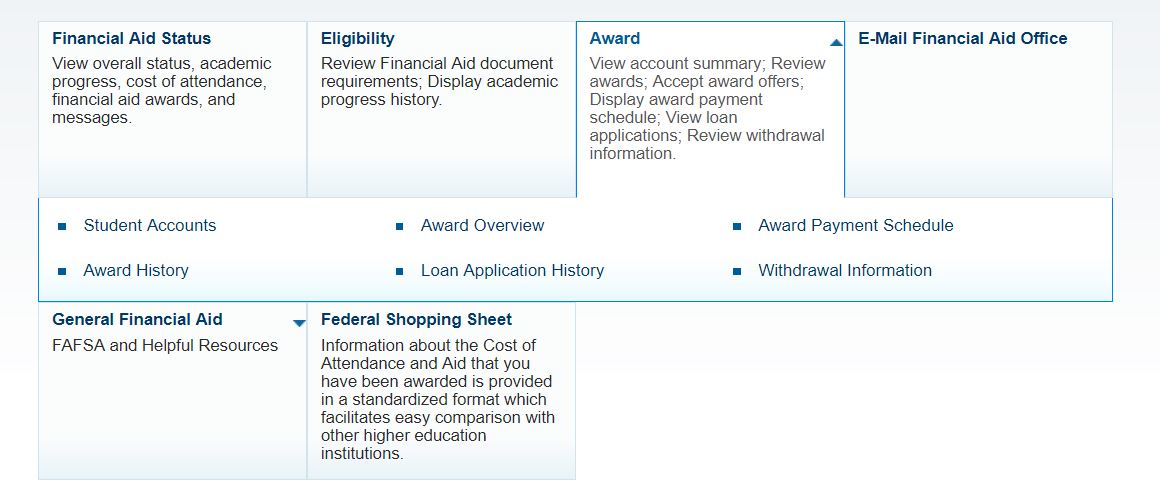Click bullet icon beside Award Payment Schedule
This screenshot has height=482, width=1160.
737,227
